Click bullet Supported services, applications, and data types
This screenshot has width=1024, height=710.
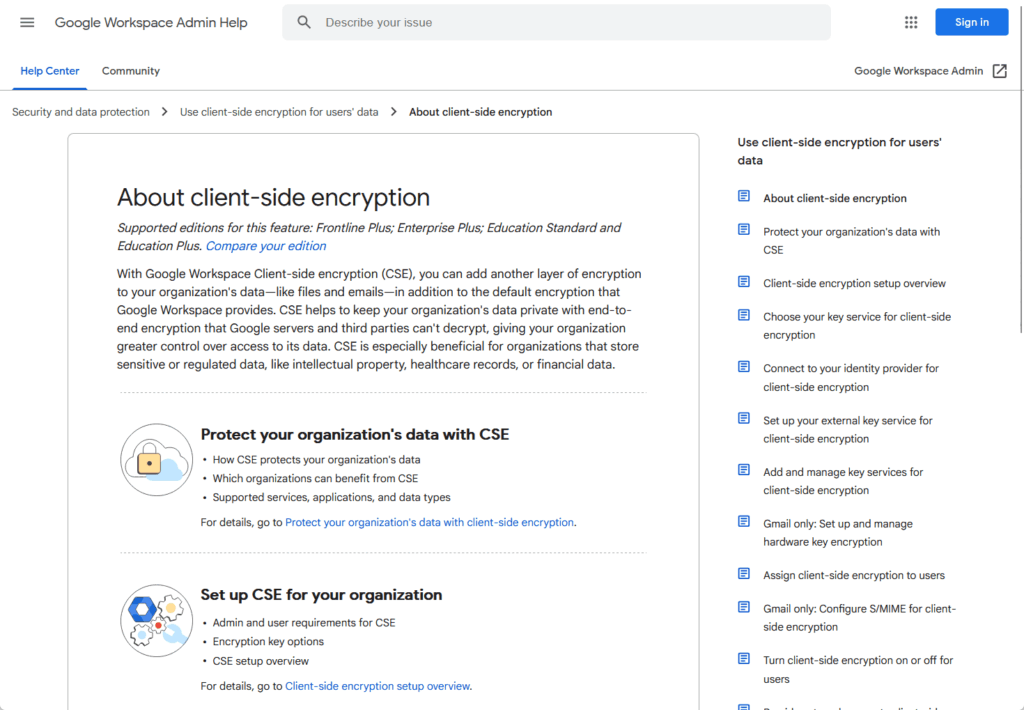[331, 497]
